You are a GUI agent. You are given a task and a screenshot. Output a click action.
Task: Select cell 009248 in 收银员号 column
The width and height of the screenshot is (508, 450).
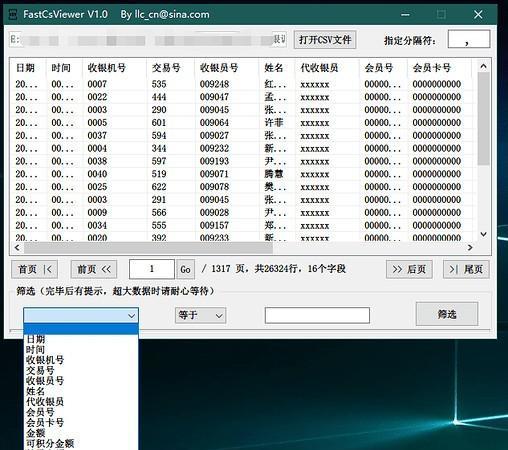pyautogui.click(x=214, y=84)
